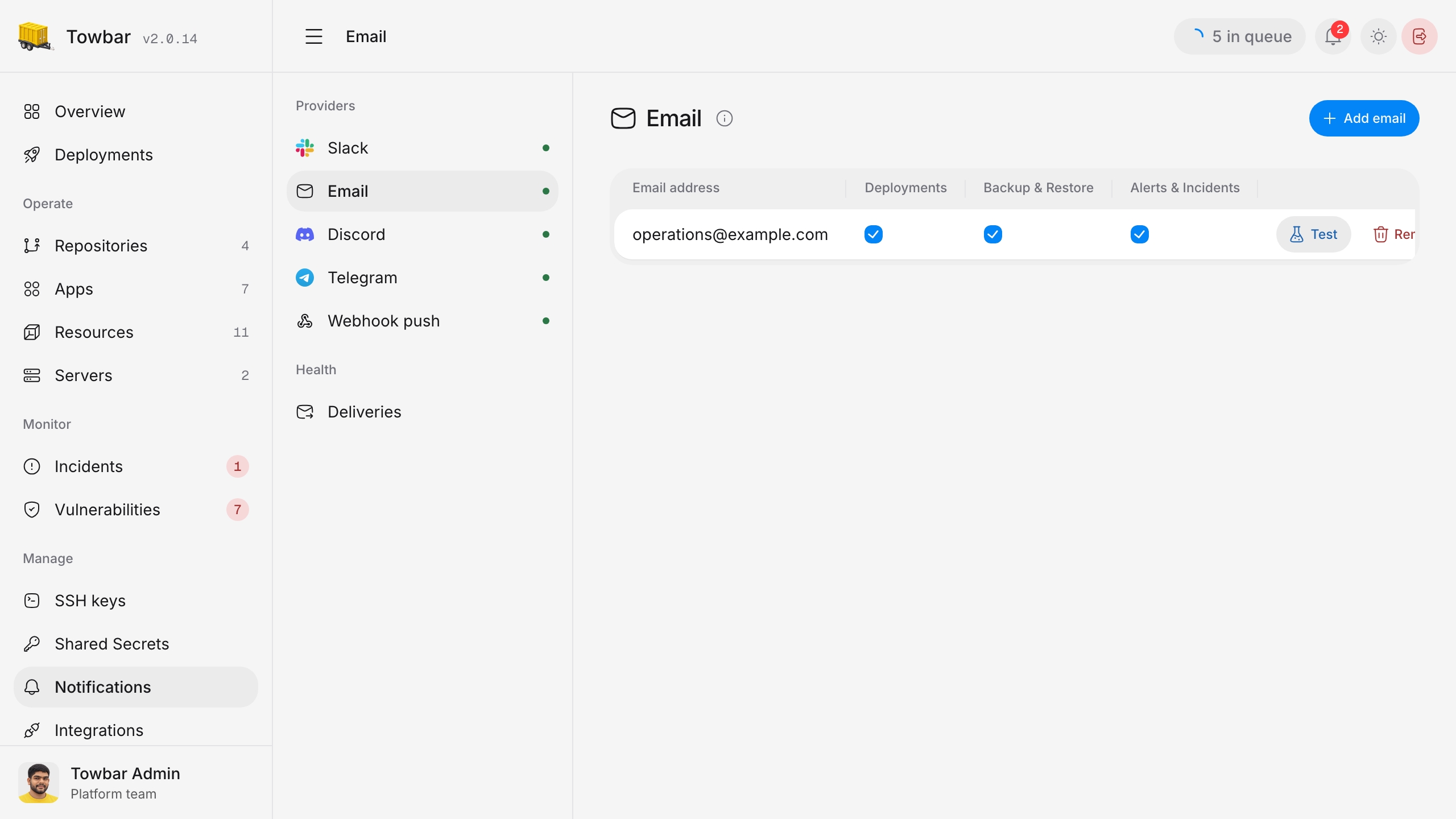This screenshot has height=819, width=1456.
Task: Open Incidents in the sidebar
Action: point(136,466)
